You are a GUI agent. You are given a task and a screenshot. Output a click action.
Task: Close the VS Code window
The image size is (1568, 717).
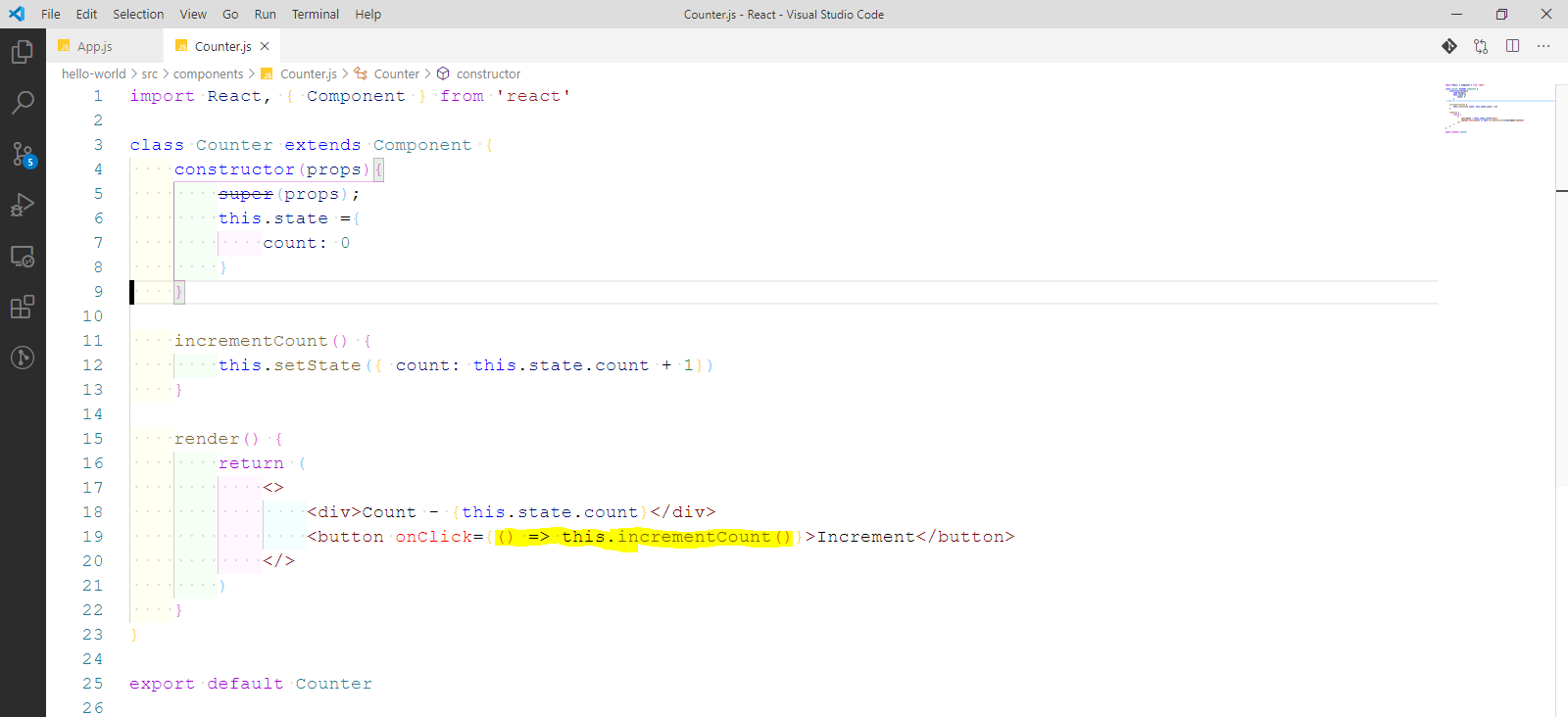pos(1546,14)
